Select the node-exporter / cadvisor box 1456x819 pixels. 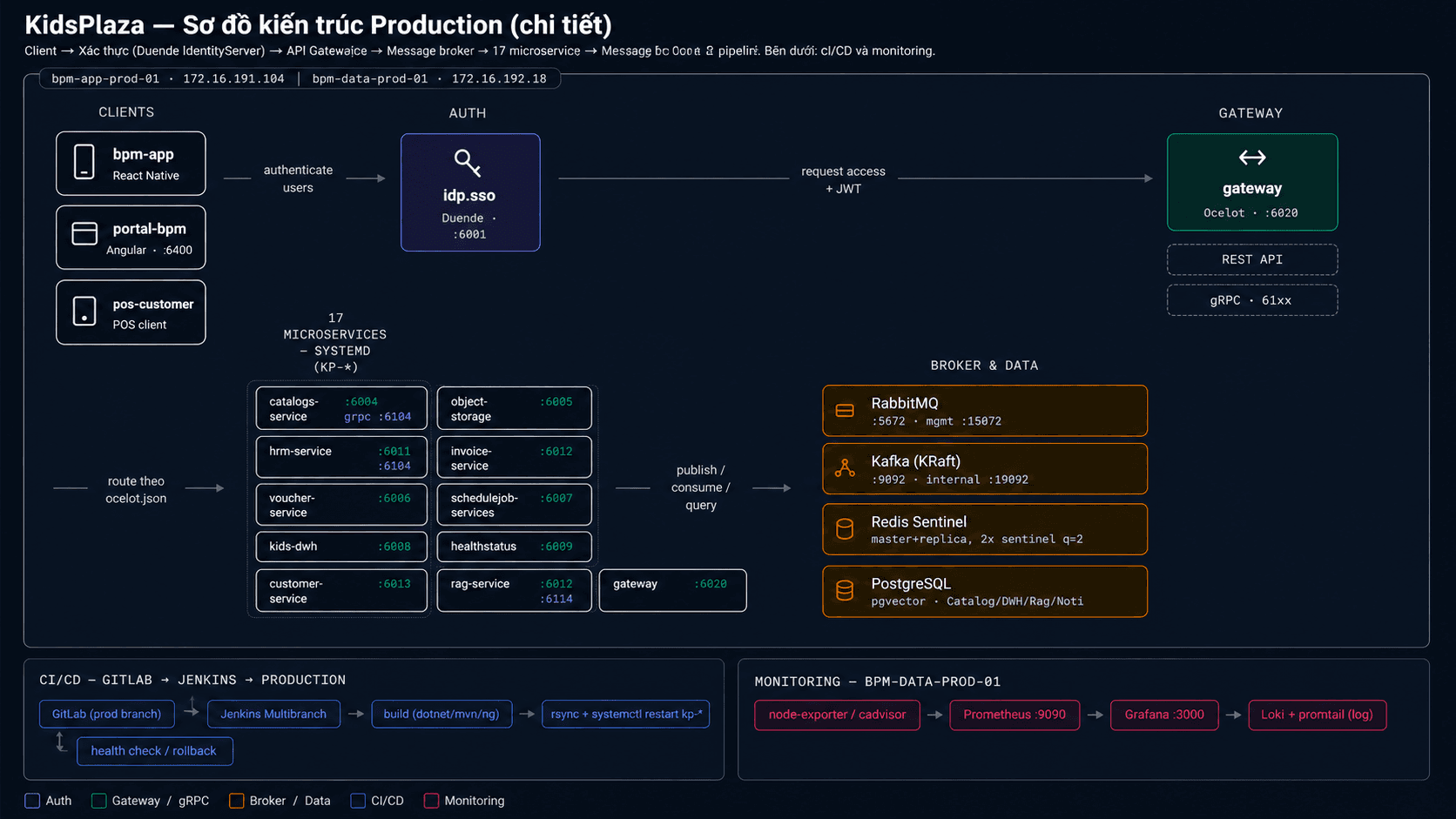click(837, 715)
